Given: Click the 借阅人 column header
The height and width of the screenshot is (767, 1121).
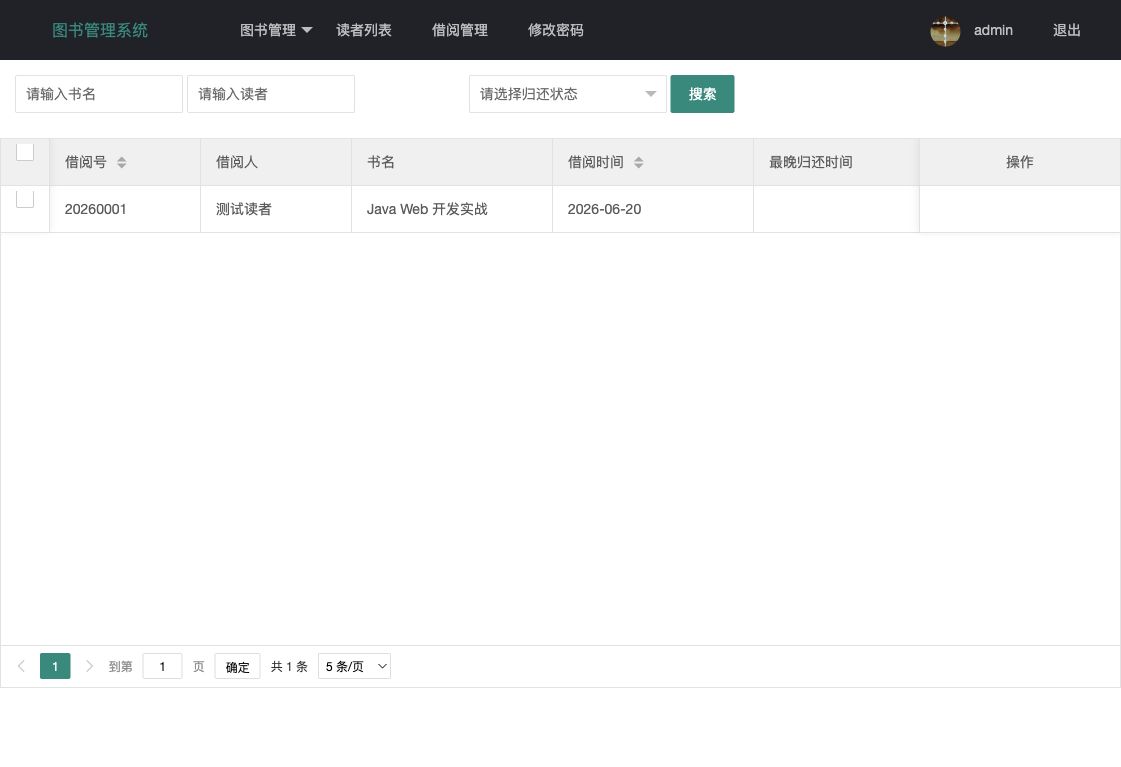Looking at the screenshot, I should tap(276, 162).
